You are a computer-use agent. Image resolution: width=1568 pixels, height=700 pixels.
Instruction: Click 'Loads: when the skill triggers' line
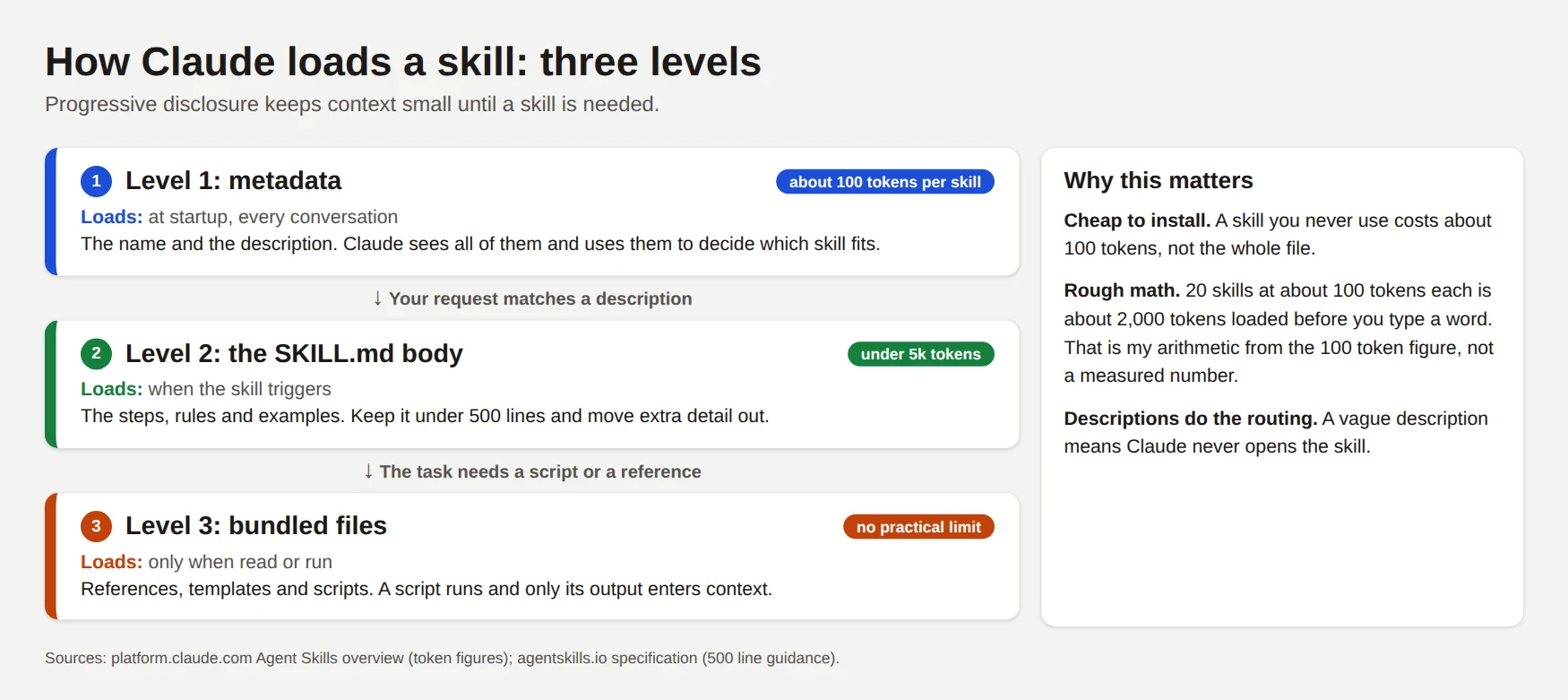(x=206, y=389)
